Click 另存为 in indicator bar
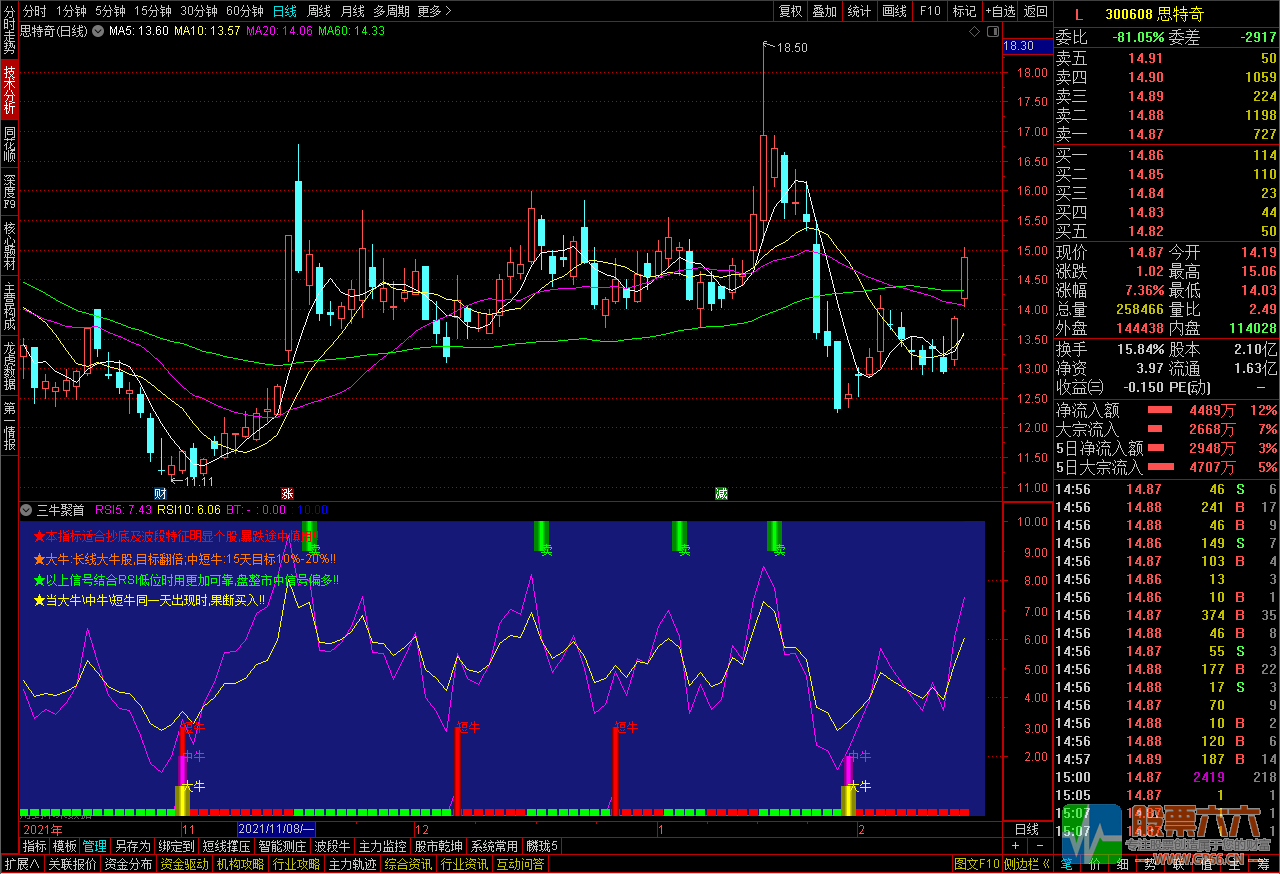The width and height of the screenshot is (1280, 874). pos(132,846)
